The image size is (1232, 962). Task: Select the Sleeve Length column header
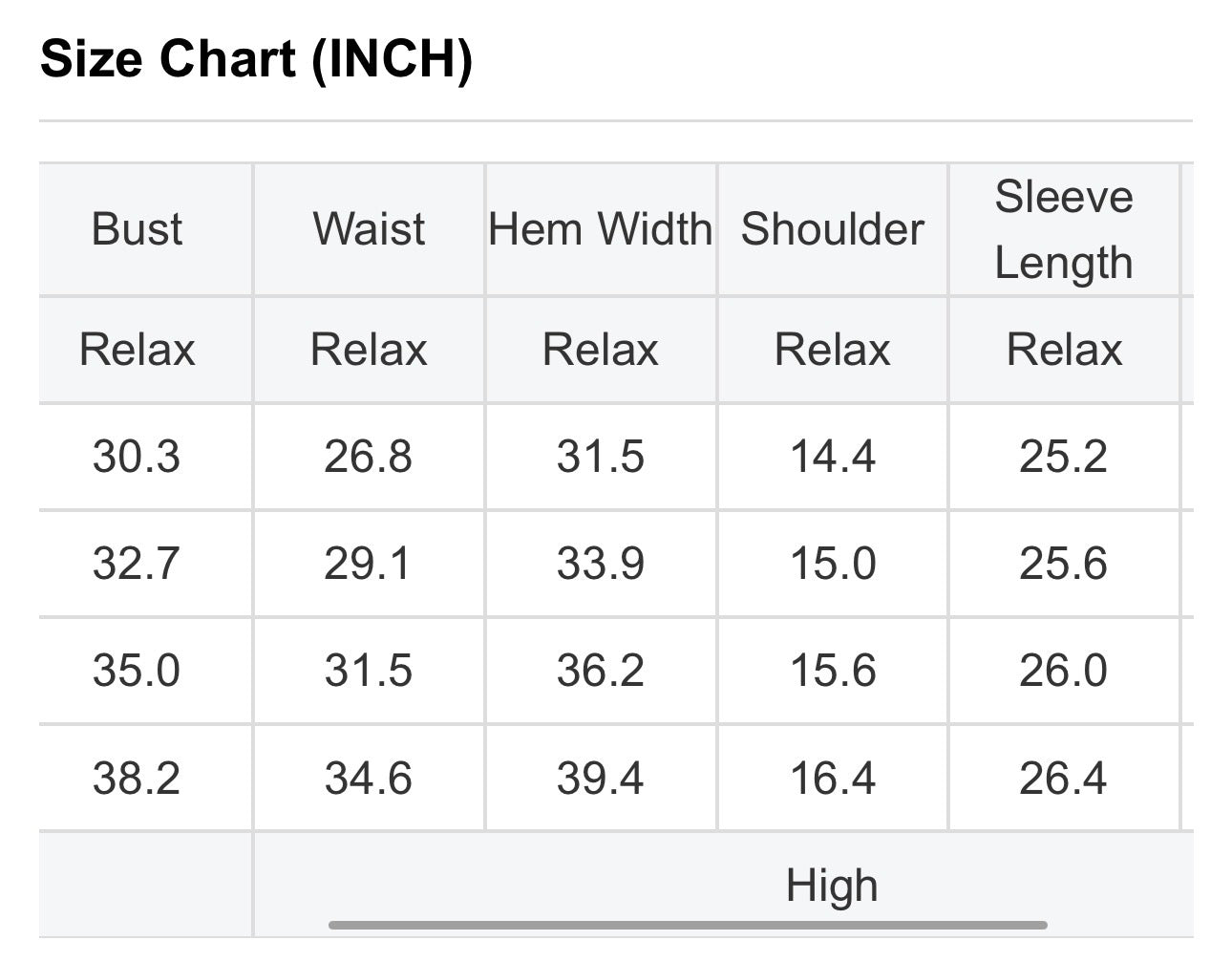1064,230
